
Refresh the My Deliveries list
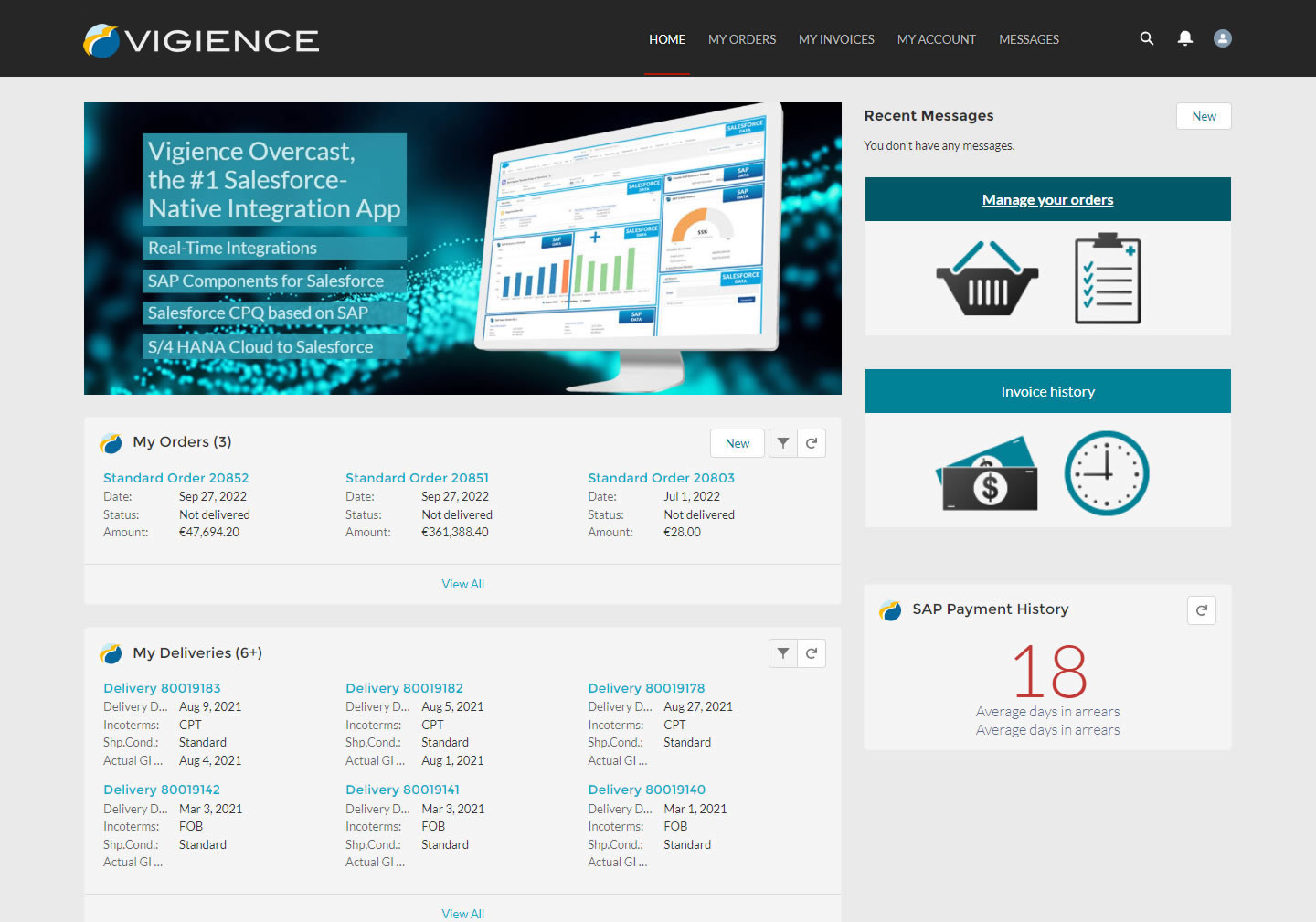(812, 653)
